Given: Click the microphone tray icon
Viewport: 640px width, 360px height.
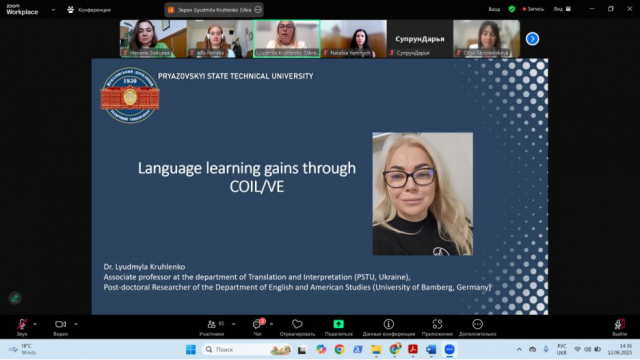Looking at the screenshot, I should pos(546,349).
